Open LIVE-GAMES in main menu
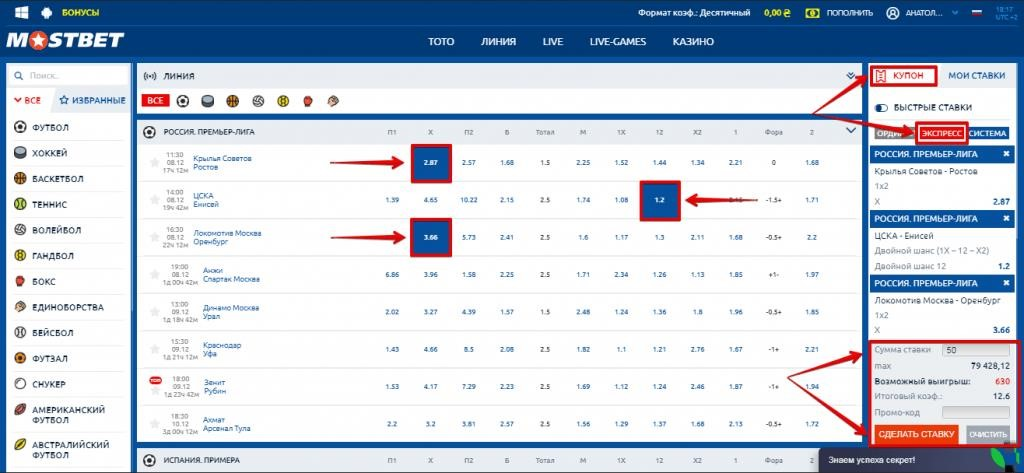The image size is (1024, 473). point(617,41)
